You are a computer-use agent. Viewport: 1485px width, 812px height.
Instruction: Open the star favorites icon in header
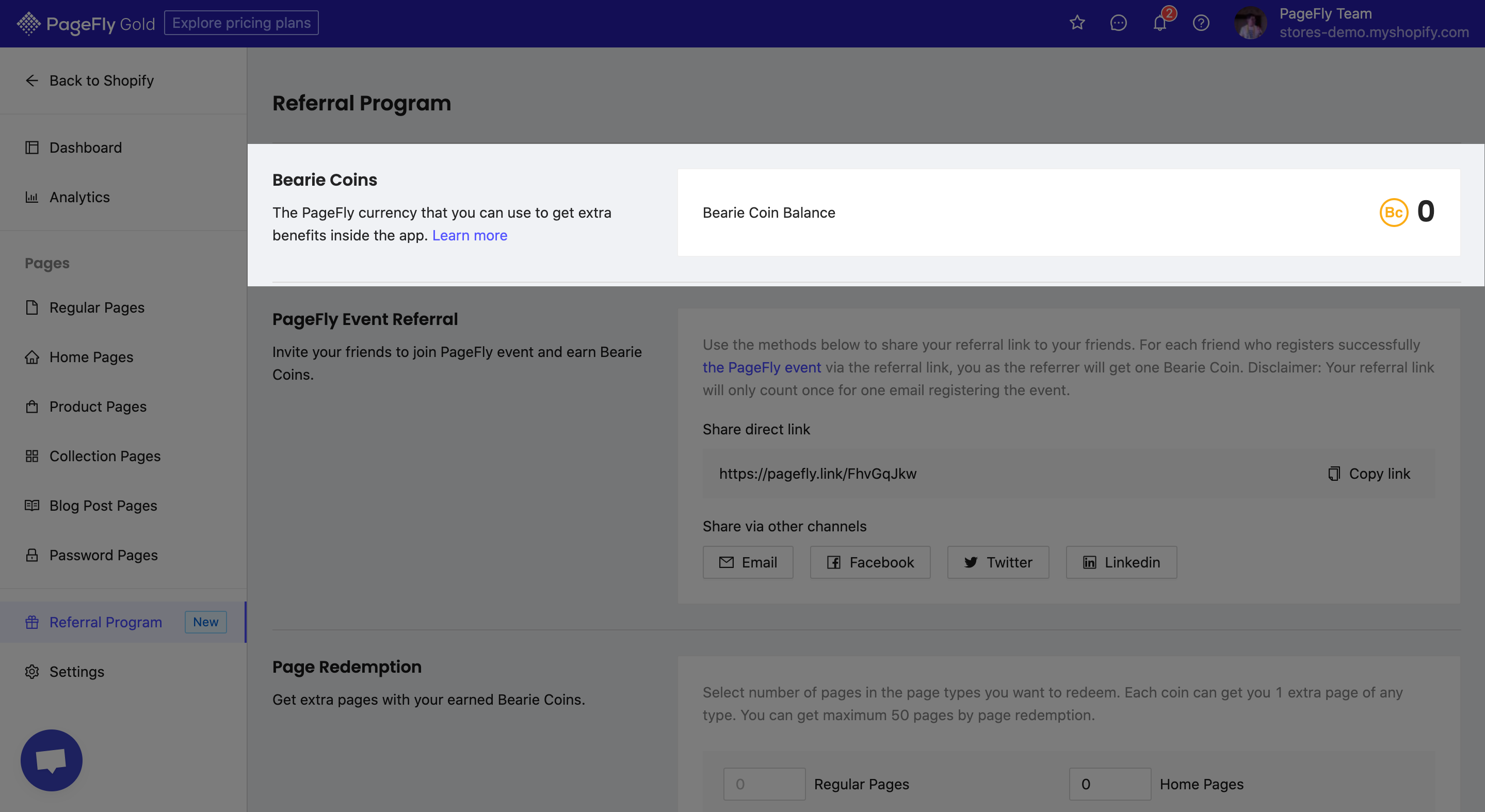tap(1077, 23)
